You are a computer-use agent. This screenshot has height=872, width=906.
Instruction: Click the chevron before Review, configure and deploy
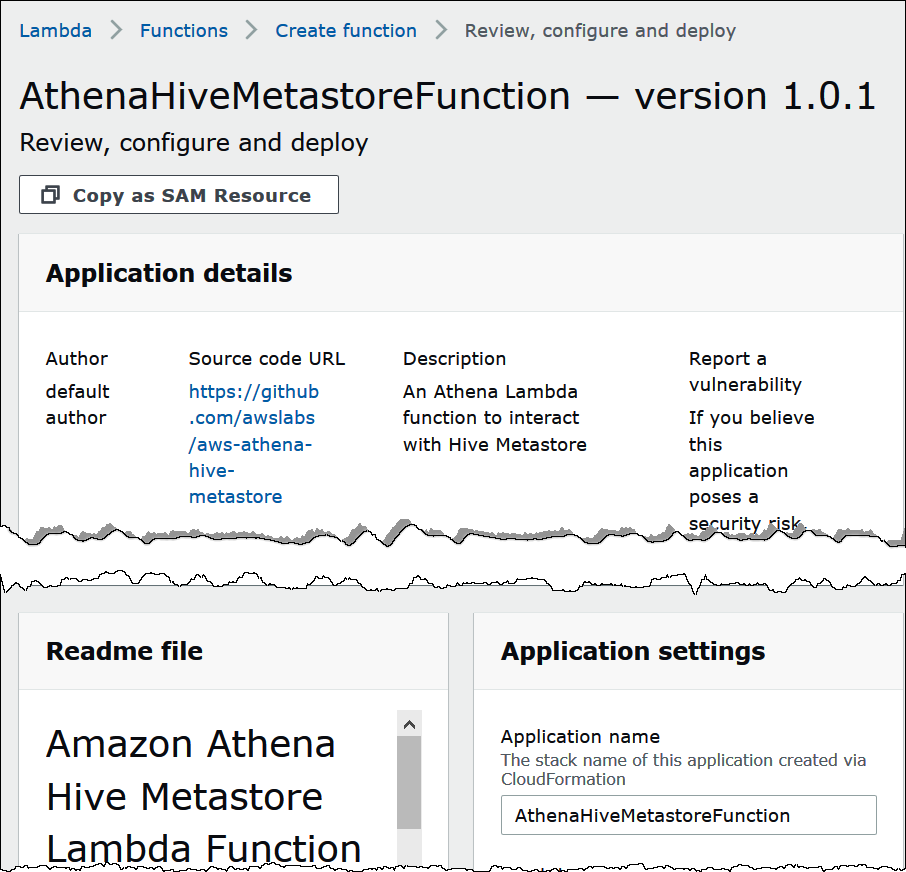(x=440, y=30)
